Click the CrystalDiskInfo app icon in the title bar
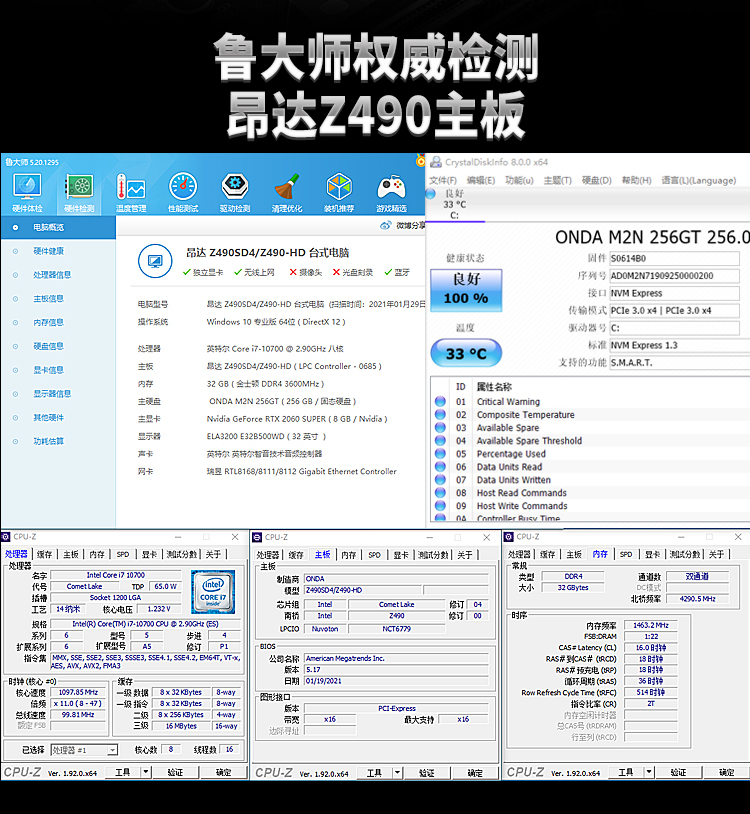Image resolution: width=750 pixels, height=814 pixels. click(x=436, y=162)
